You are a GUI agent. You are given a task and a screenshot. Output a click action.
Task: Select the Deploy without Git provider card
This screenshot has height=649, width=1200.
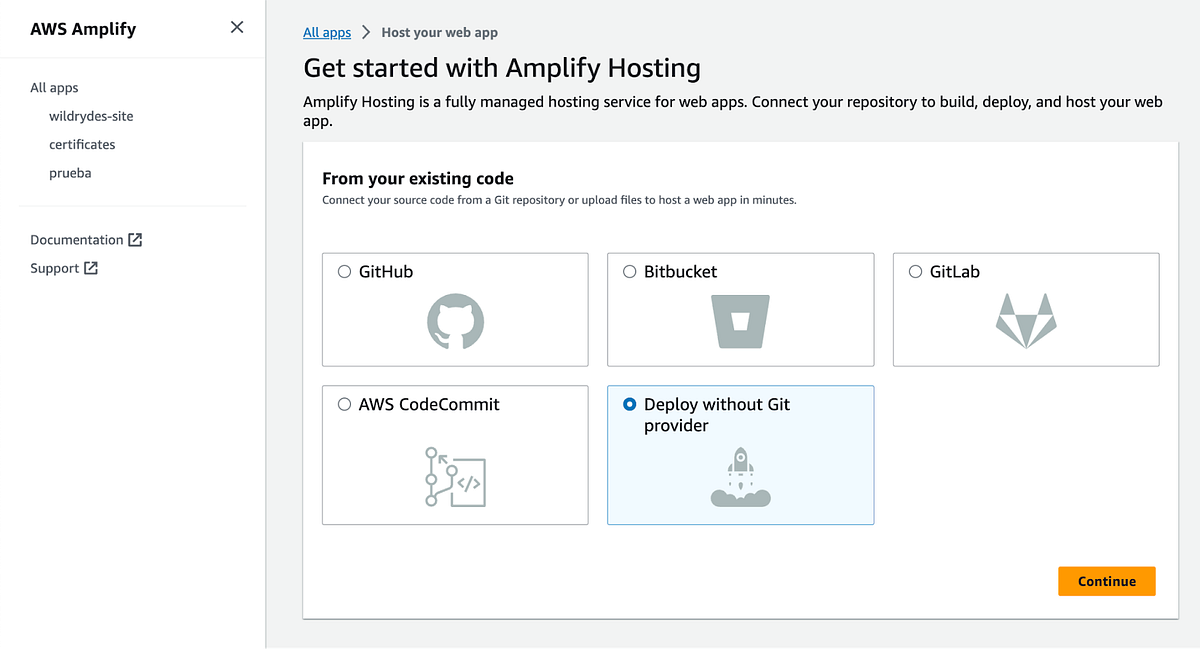pyautogui.click(x=740, y=455)
